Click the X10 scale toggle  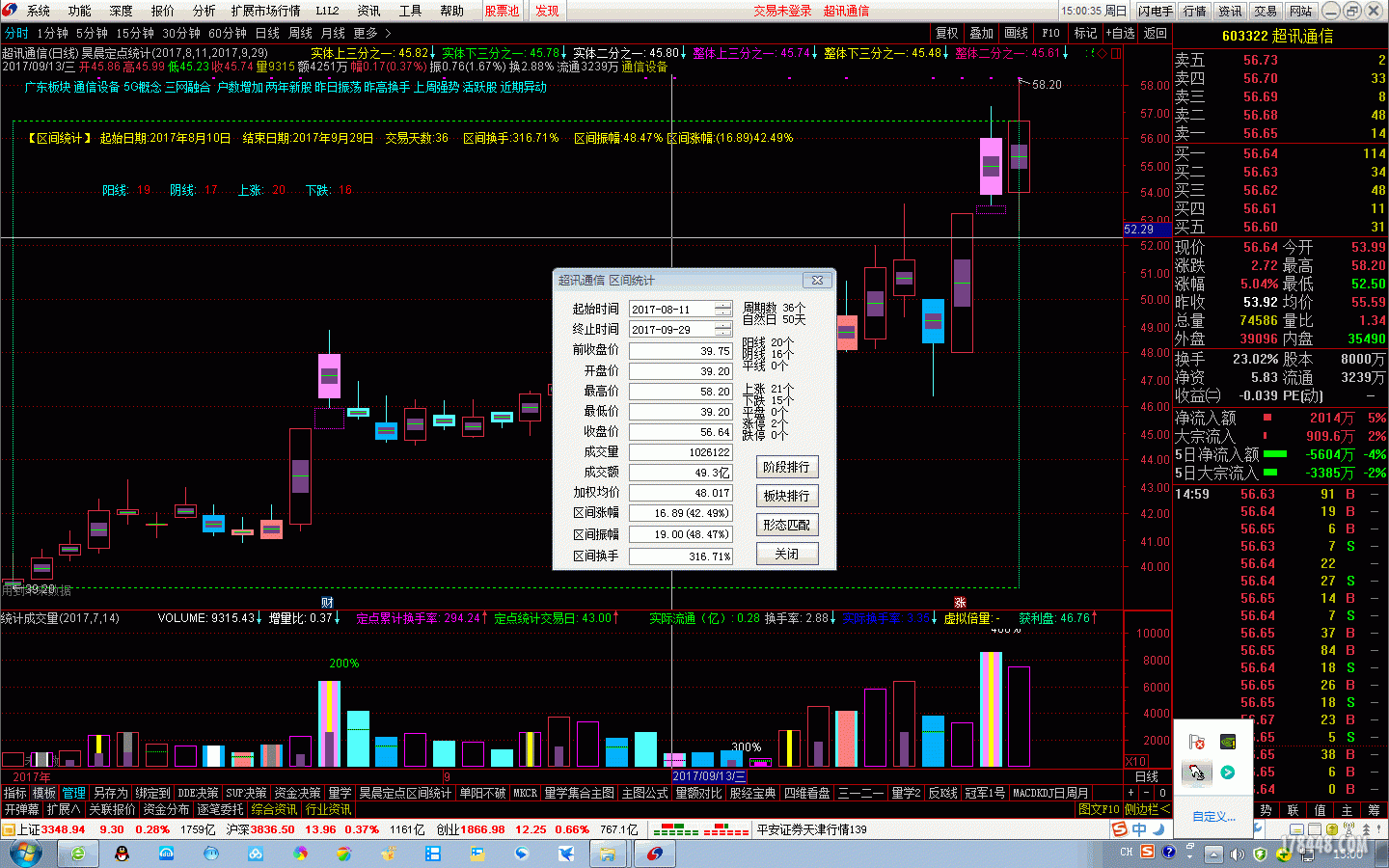(x=1136, y=762)
